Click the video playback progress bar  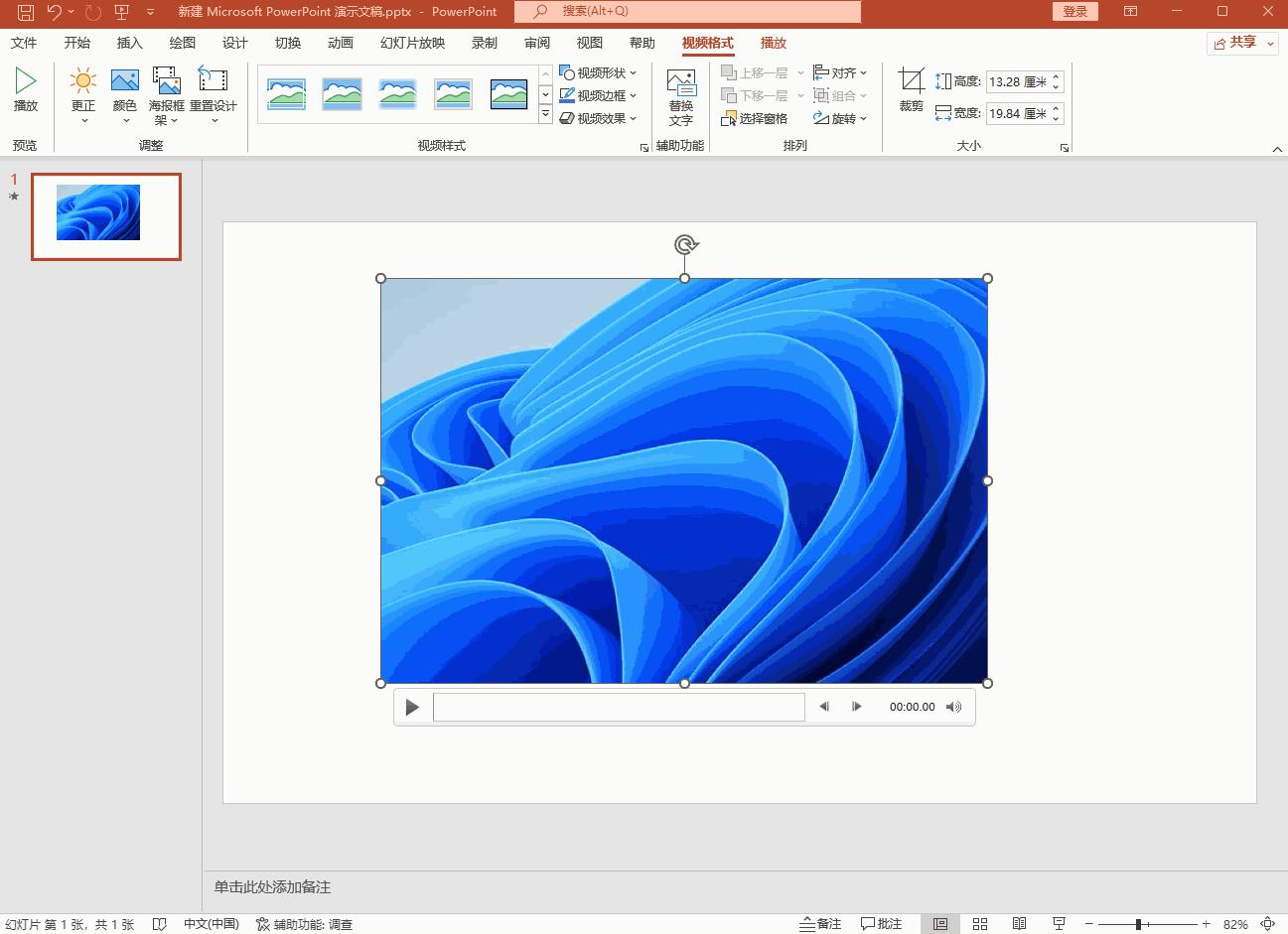pos(619,707)
